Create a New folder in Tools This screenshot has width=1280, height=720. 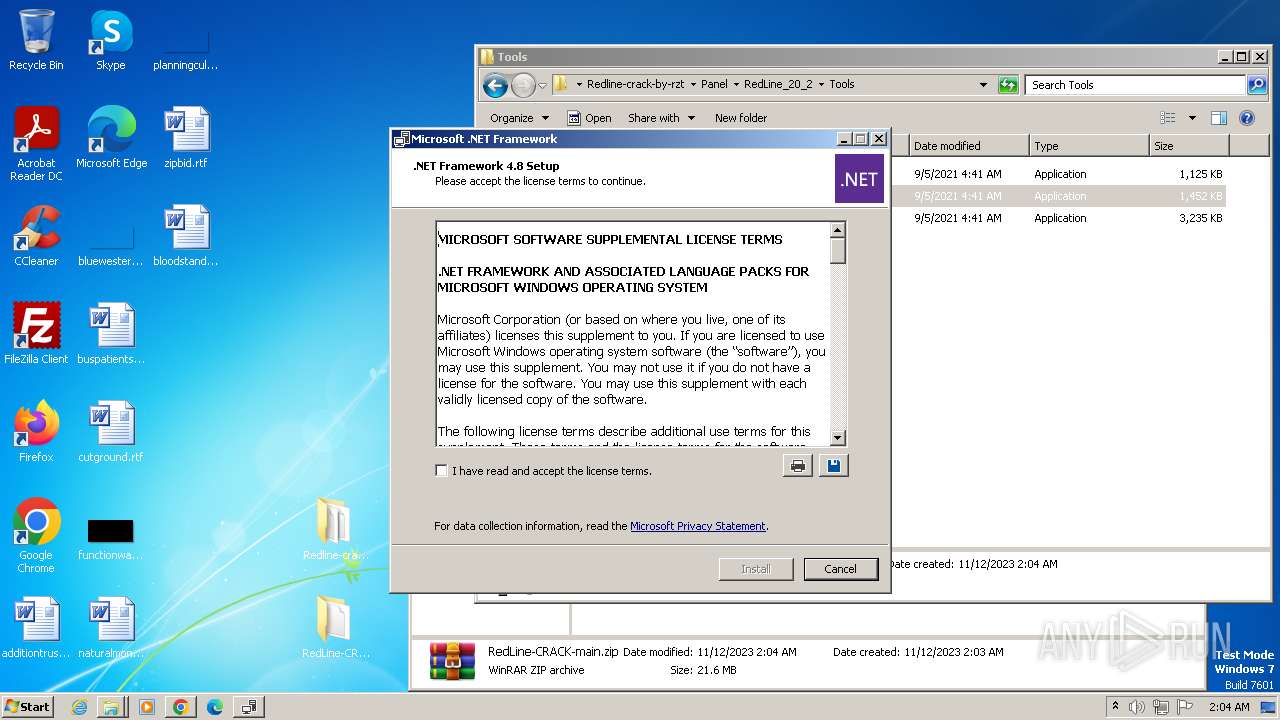point(741,118)
